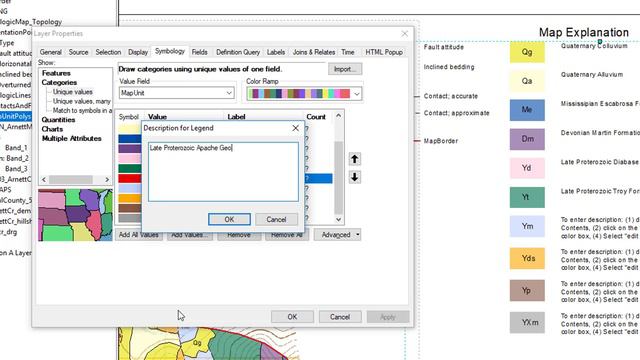Click the Add Values button
The width and height of the screenshot is (640, 360).
click(x=189, y=235)
